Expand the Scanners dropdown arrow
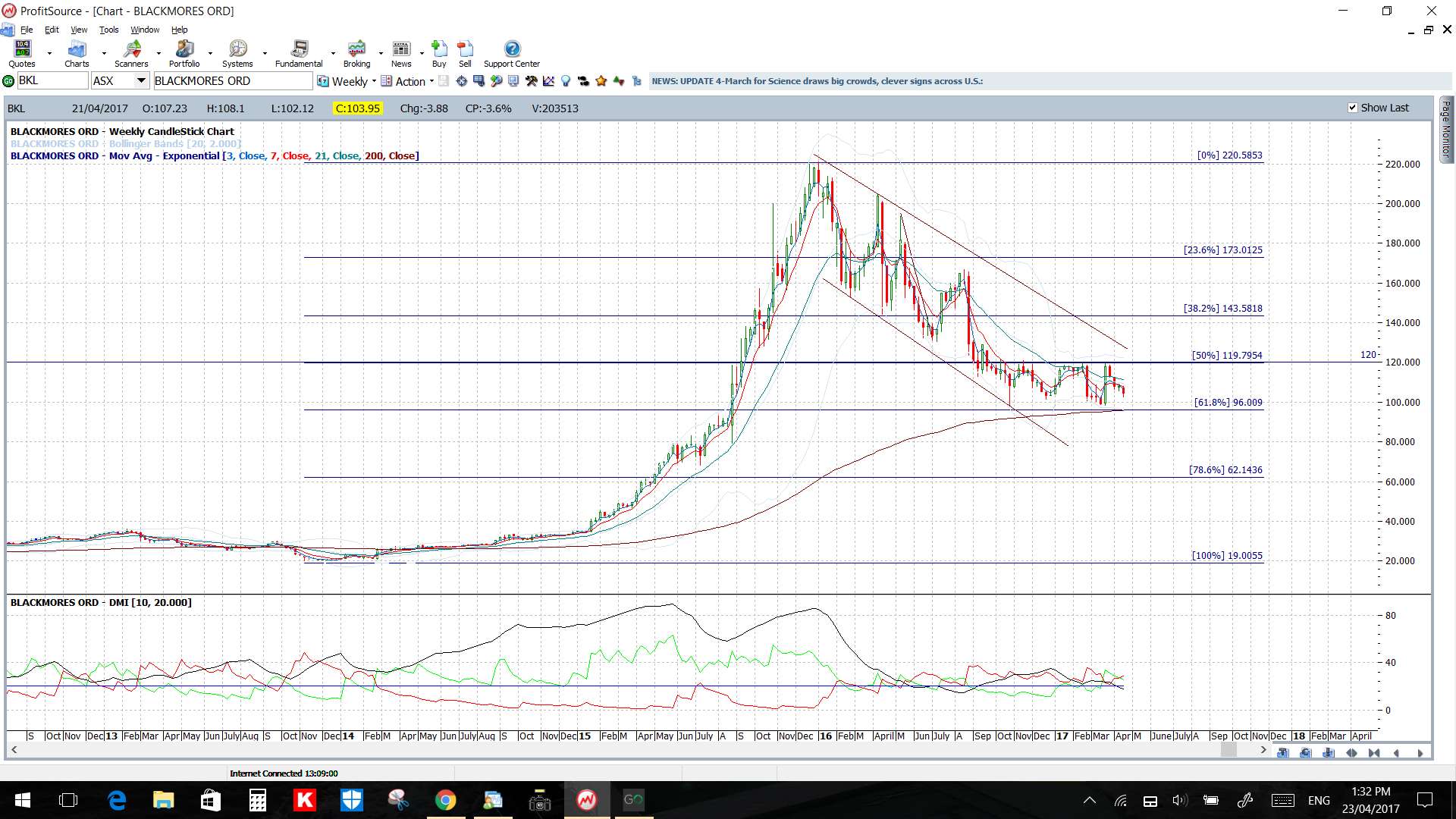 (x=158, y=54)
